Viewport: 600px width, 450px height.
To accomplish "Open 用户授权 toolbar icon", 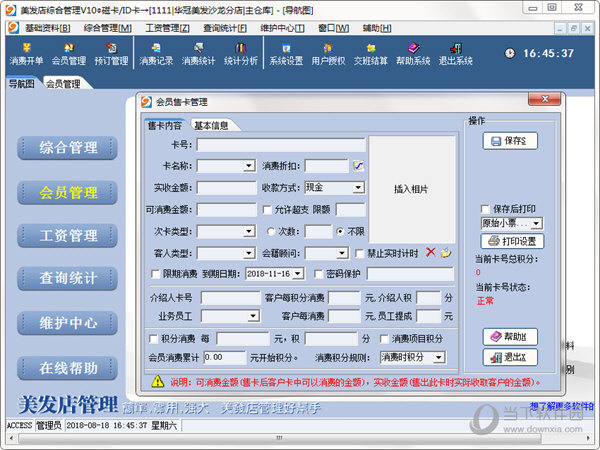I will pos(328,54).
